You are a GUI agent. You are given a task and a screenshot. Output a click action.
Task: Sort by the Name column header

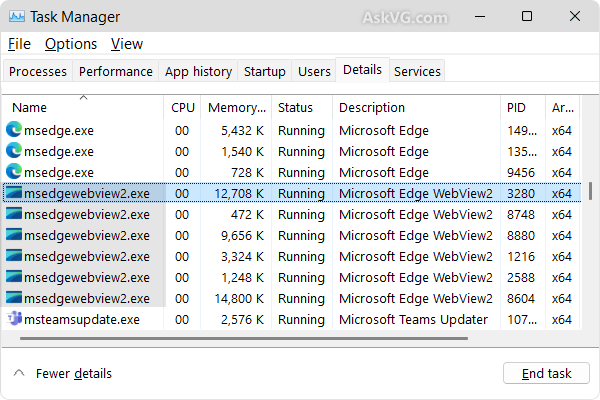[x=83, y=108]
